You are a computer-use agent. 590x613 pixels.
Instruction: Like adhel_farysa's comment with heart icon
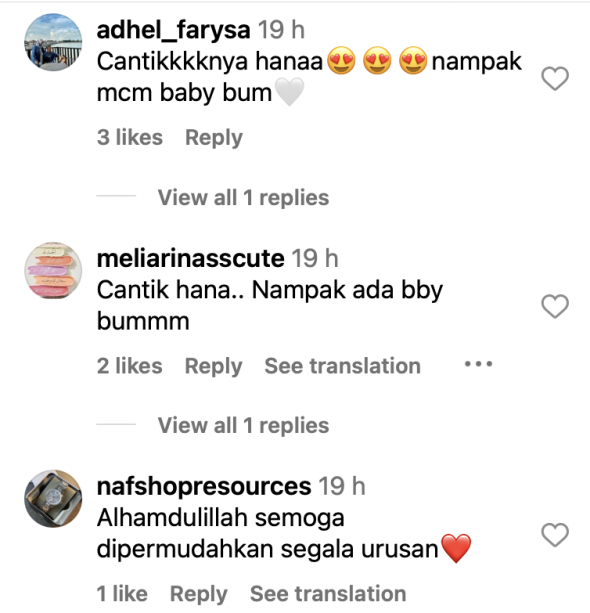coord(555,78)
